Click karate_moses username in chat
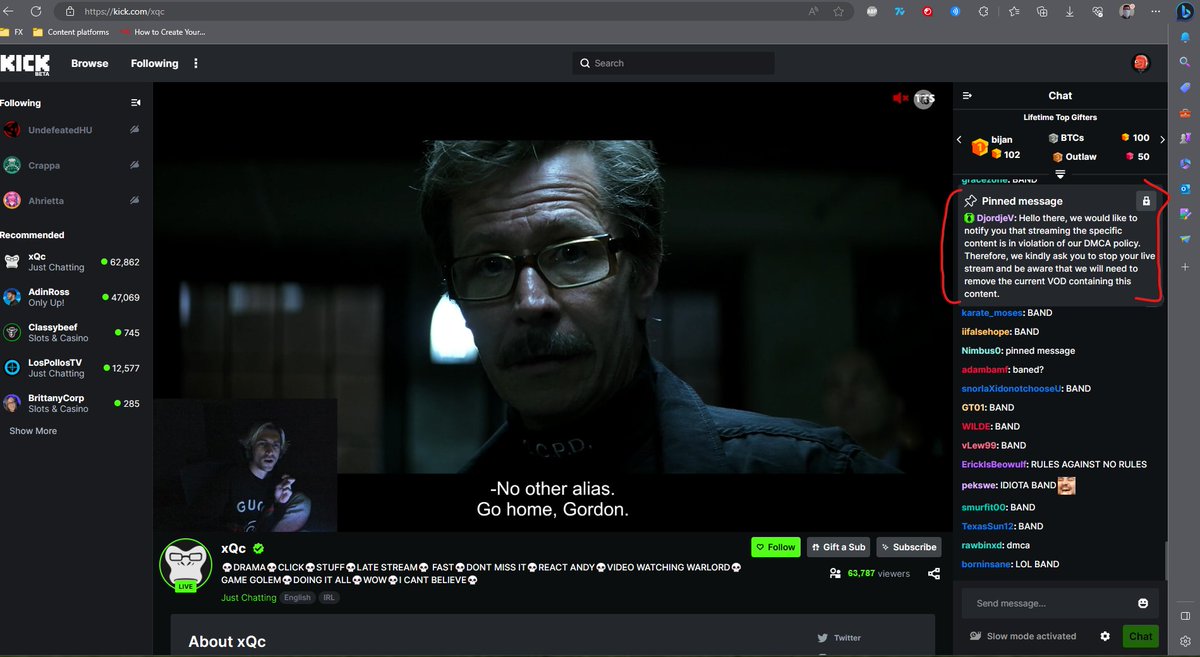This screenshot has height=657, width=1200. (992, 313)
